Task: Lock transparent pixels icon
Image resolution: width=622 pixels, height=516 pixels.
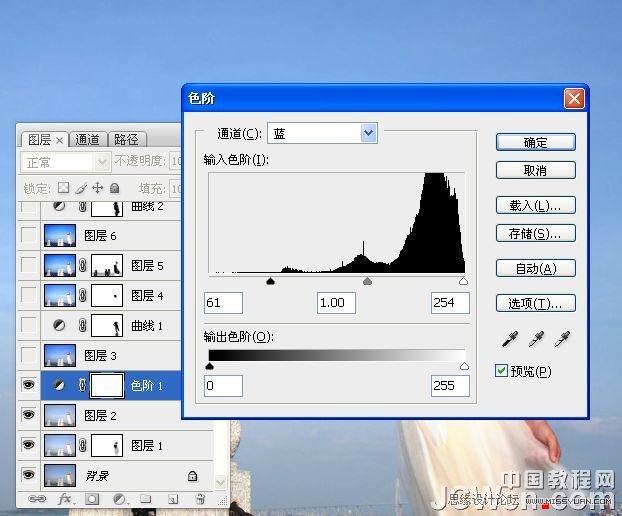Action: (63, 188)
